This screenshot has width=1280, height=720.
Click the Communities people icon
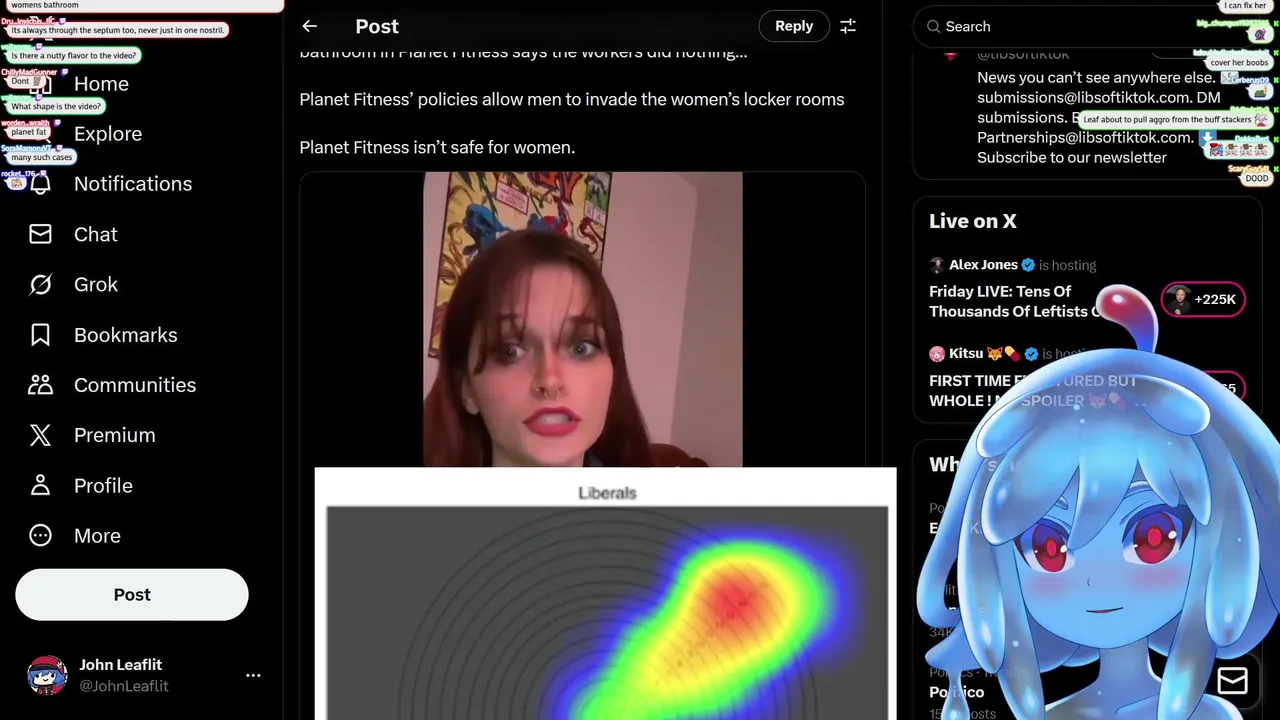[40, 385]
